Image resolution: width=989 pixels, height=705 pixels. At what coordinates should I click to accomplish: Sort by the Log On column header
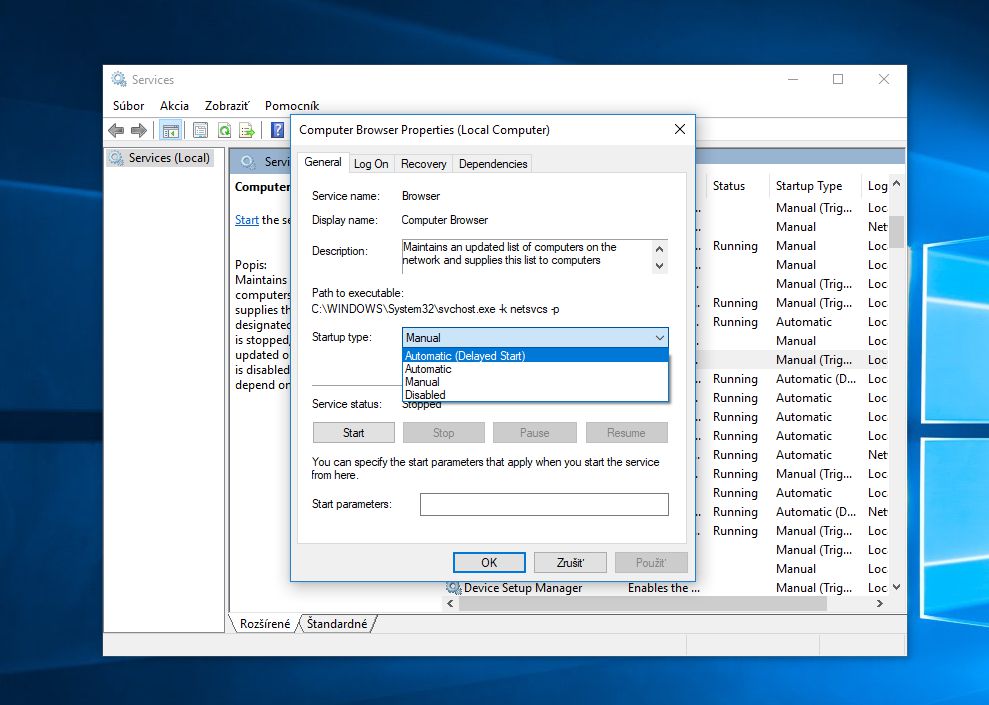[877, 186]
